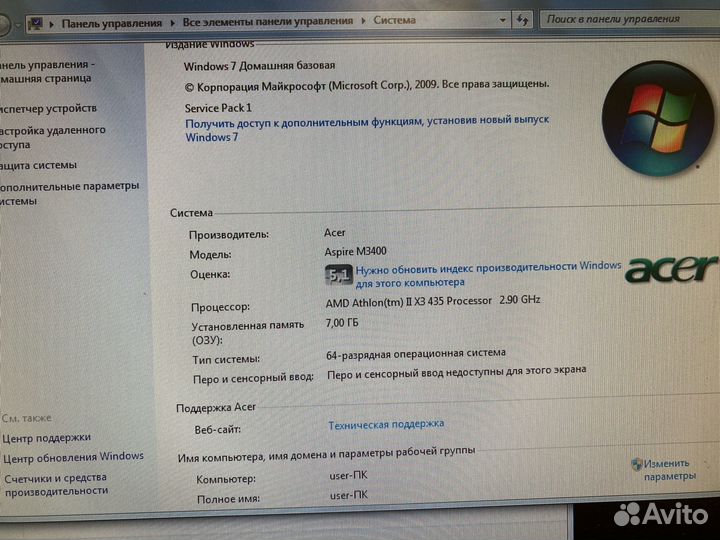Open Центр поддержки in the left pane
The image size is (720, 540).
coord(46,437)
